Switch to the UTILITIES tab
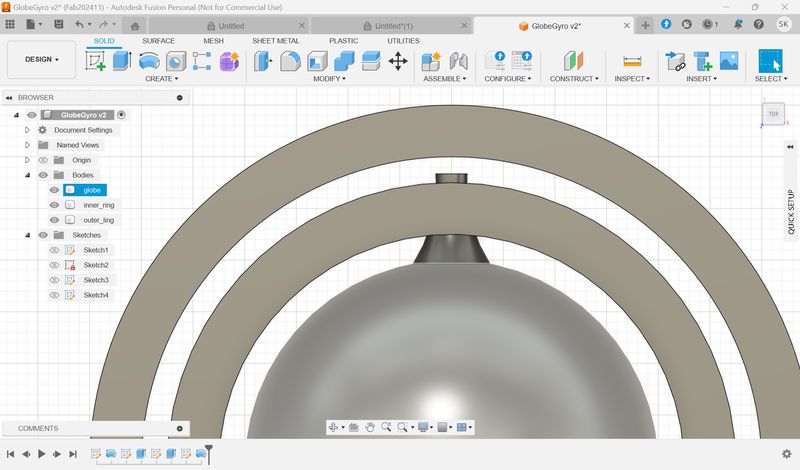This screenshot has height=470, width=800. click(403, 41)
